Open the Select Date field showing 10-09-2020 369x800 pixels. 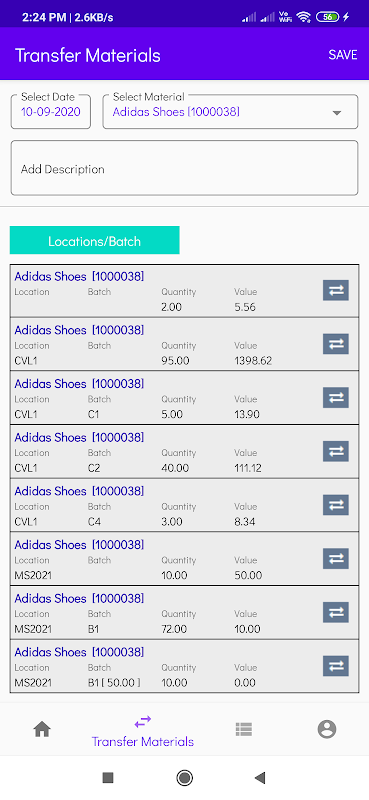[51, 111]
